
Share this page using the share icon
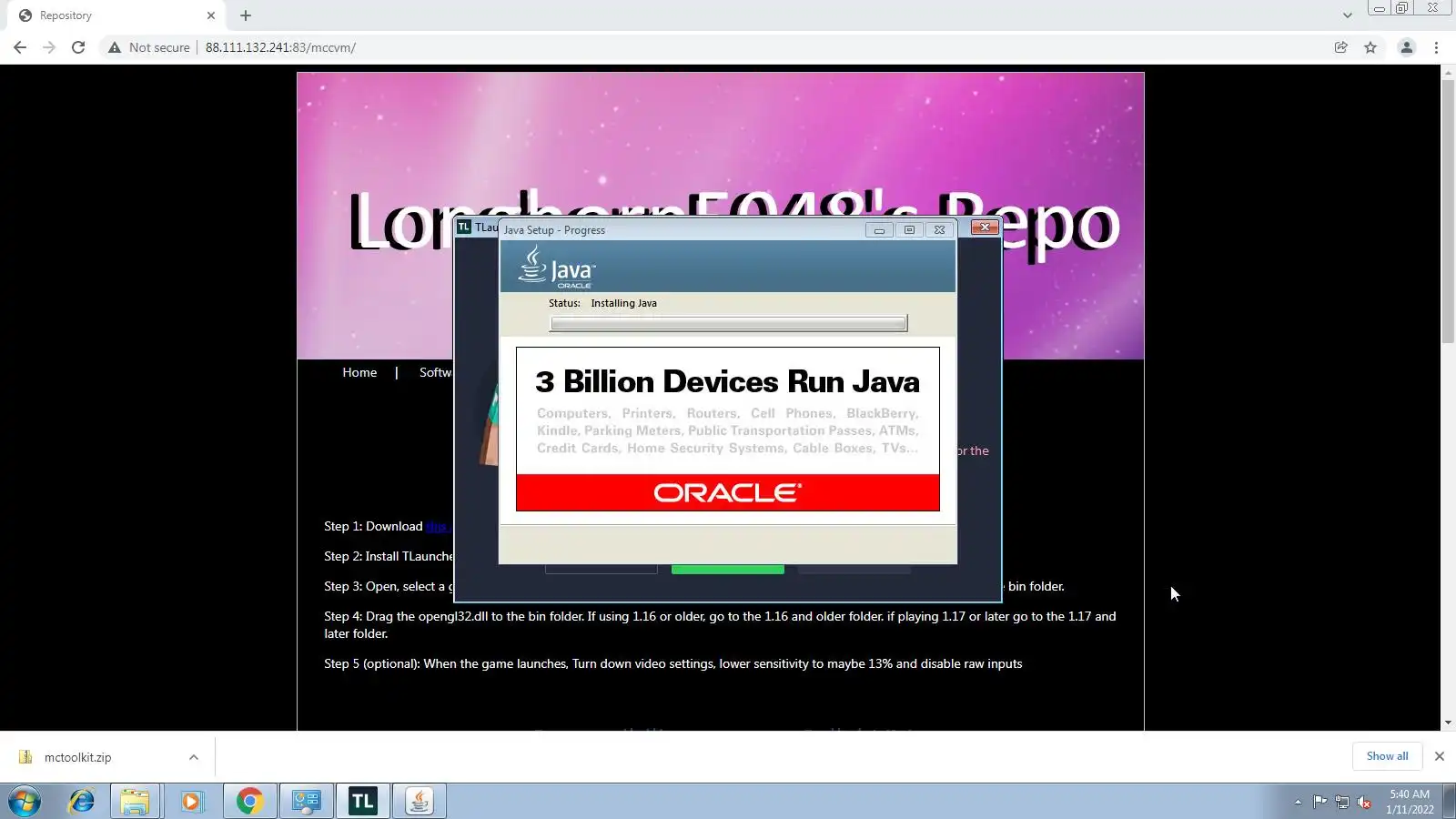pyautogui.click(x=1341, y=47)
